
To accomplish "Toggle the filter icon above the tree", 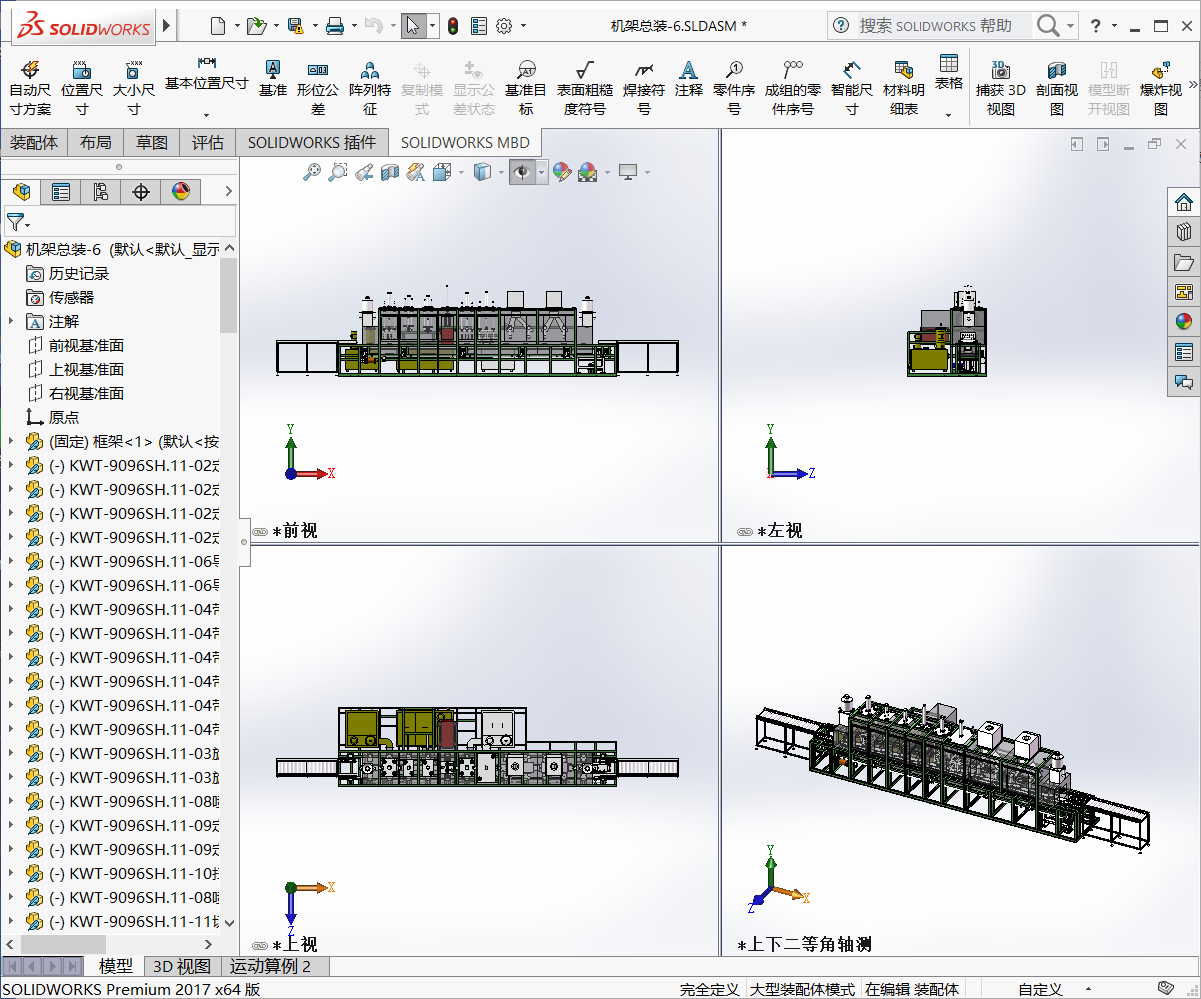I will tap(15, 220).
